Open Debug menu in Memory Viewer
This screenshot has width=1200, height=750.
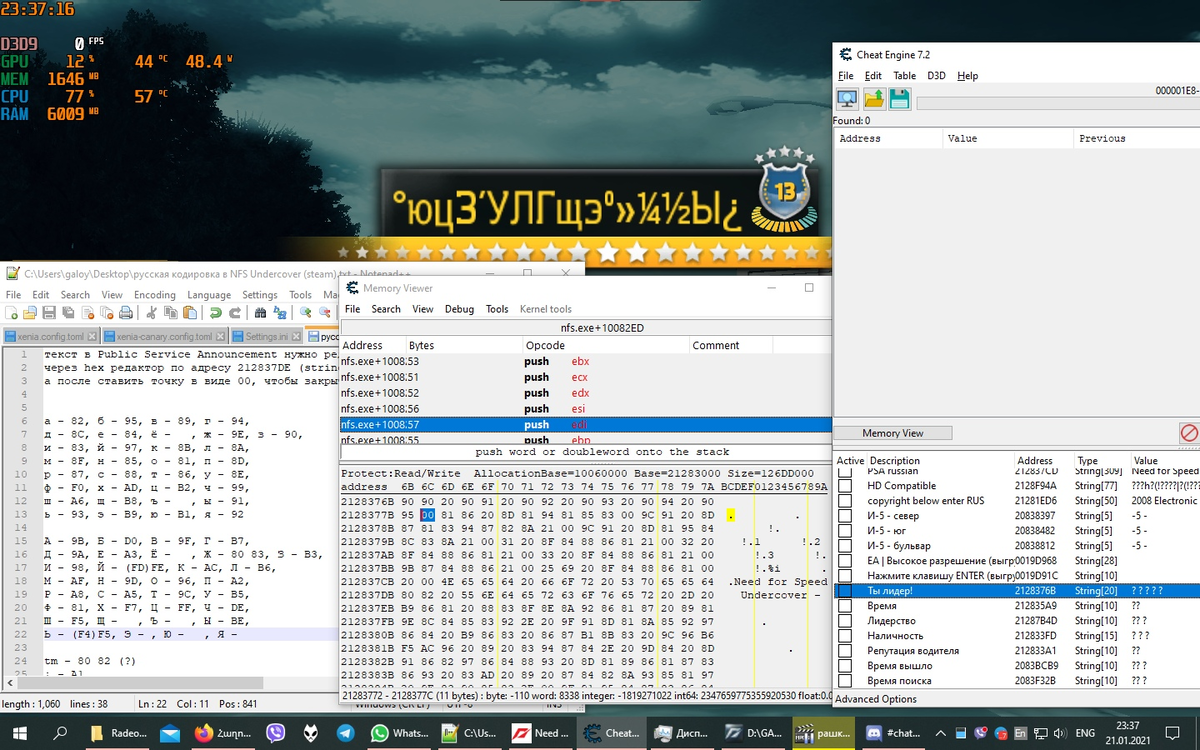pos(459,310)
